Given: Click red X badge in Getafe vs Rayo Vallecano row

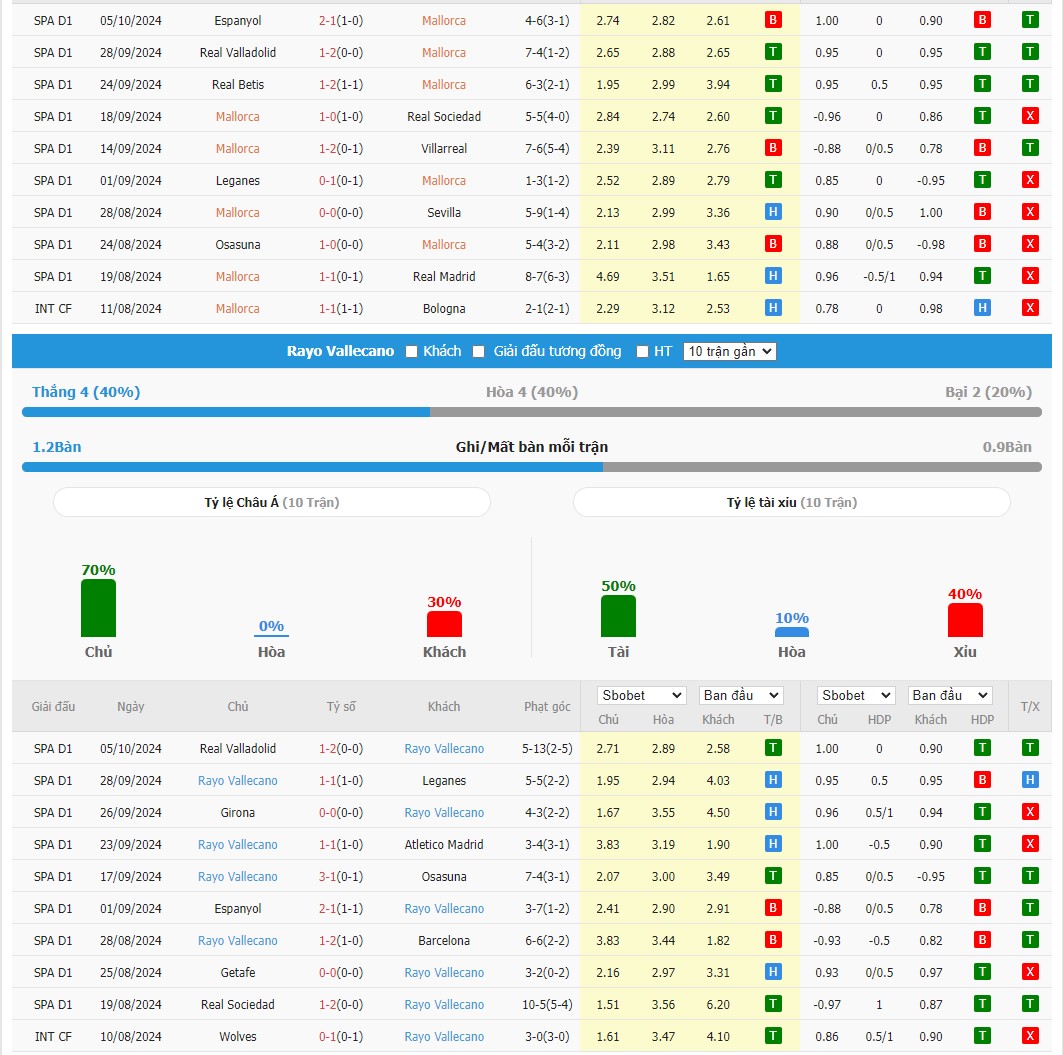Looking at the screenshot, I should [x=1030, y=972].
